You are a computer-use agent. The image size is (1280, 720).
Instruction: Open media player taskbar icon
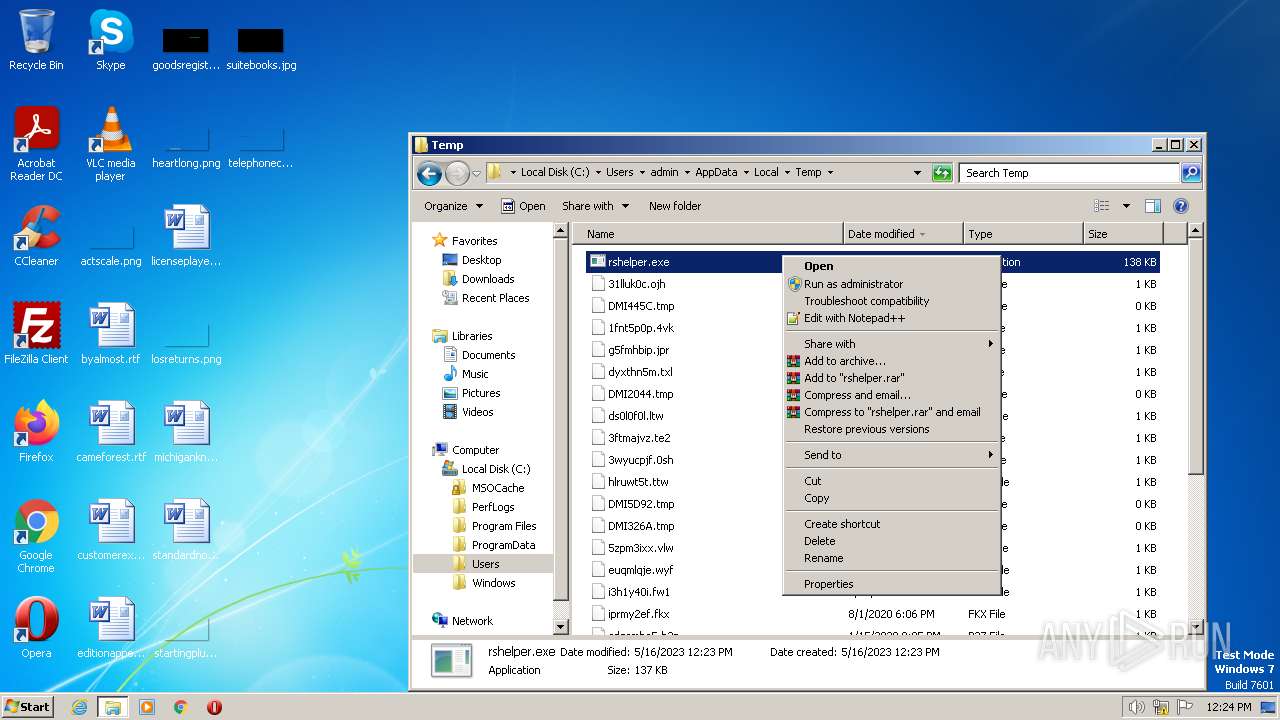click(x=147, y=707)
